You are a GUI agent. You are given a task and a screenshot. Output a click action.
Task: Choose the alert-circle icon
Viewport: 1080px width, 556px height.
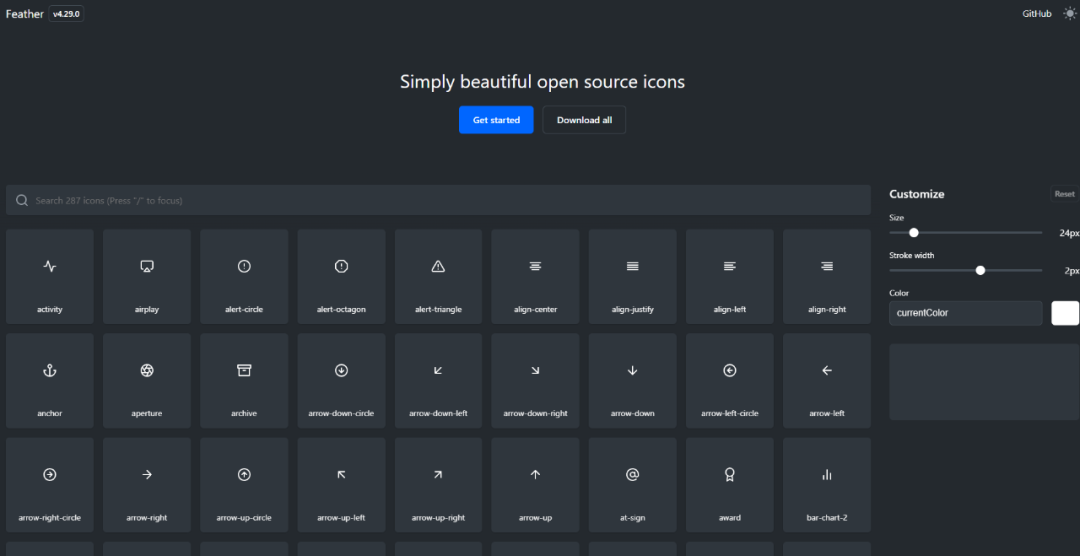244,276
